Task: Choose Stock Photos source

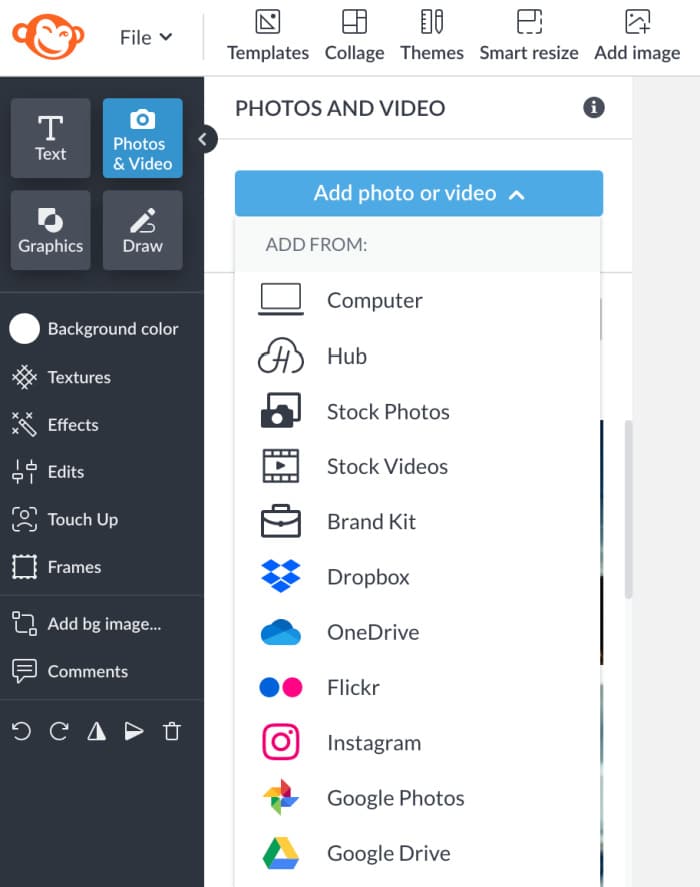Action: [417, 411]
